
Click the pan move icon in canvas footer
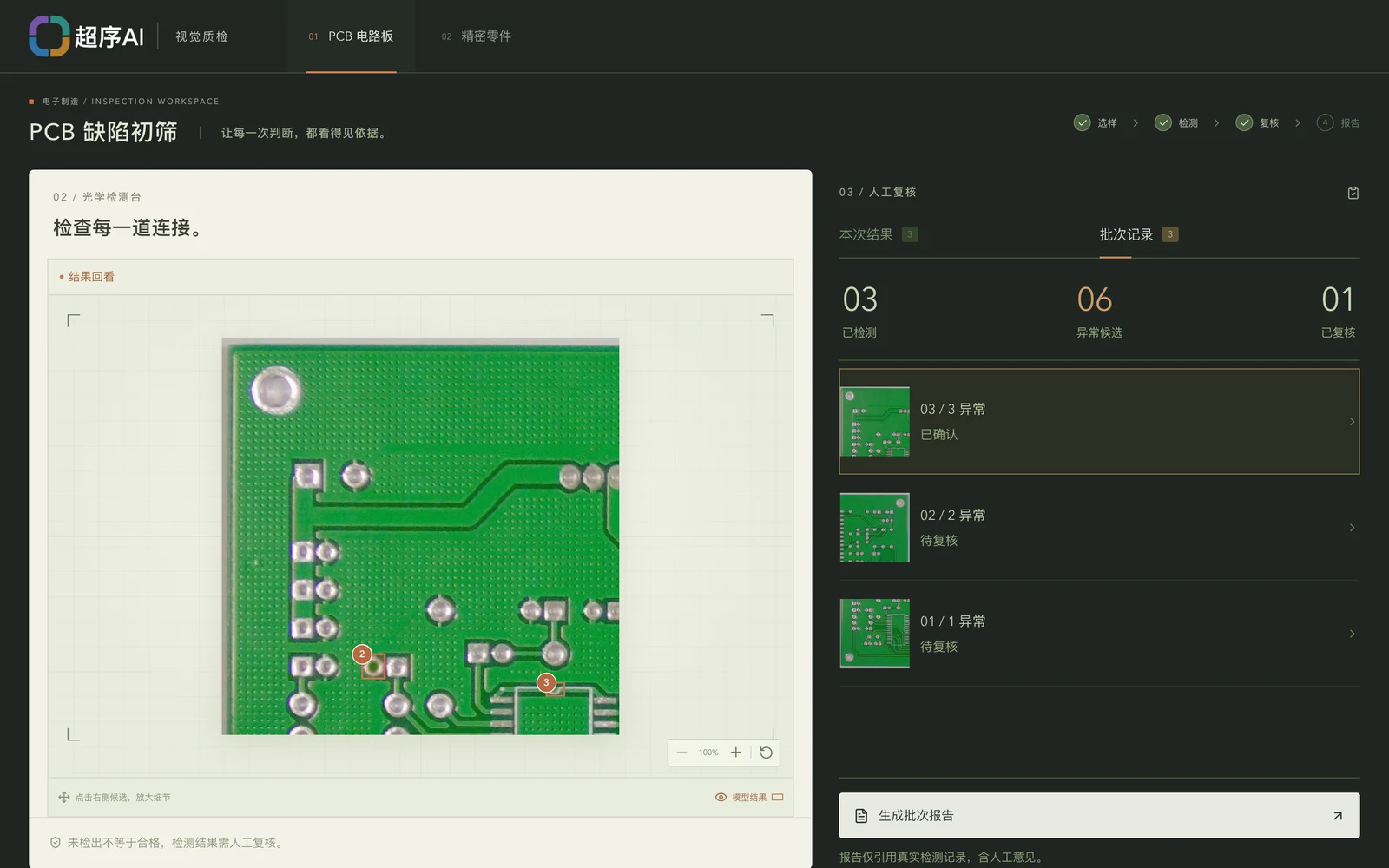pyautogui.click(x=63, y=797)
